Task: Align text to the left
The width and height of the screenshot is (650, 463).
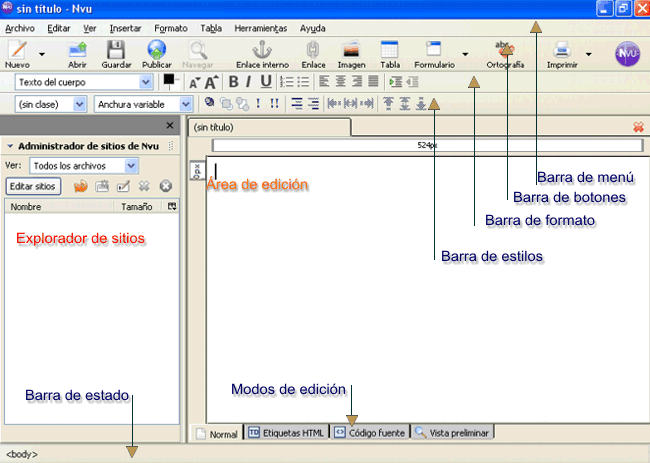Action: tap(324, 81)
